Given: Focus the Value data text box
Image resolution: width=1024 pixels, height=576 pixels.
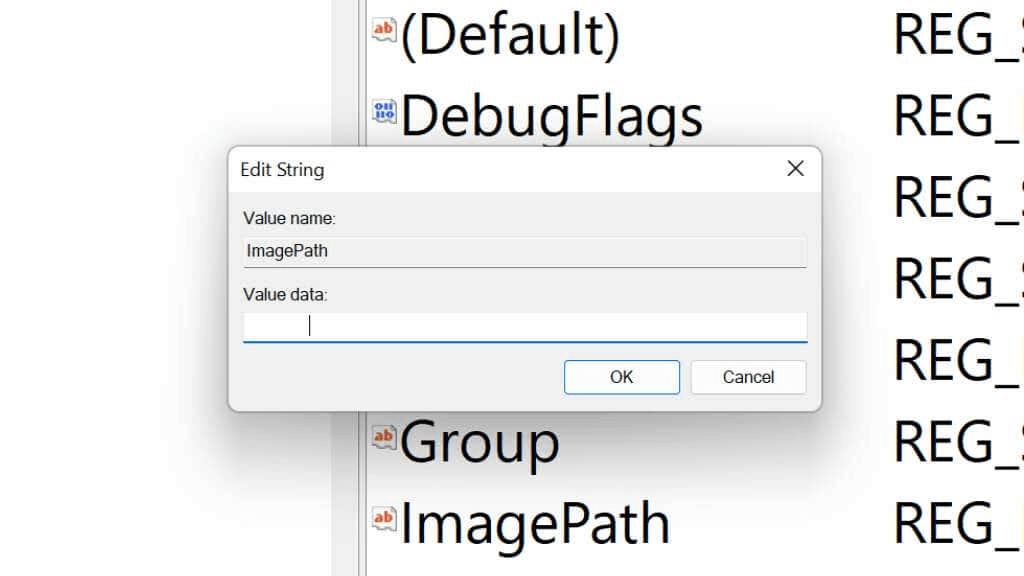Looking at the screenshot, I should click(x=524, y=326).
